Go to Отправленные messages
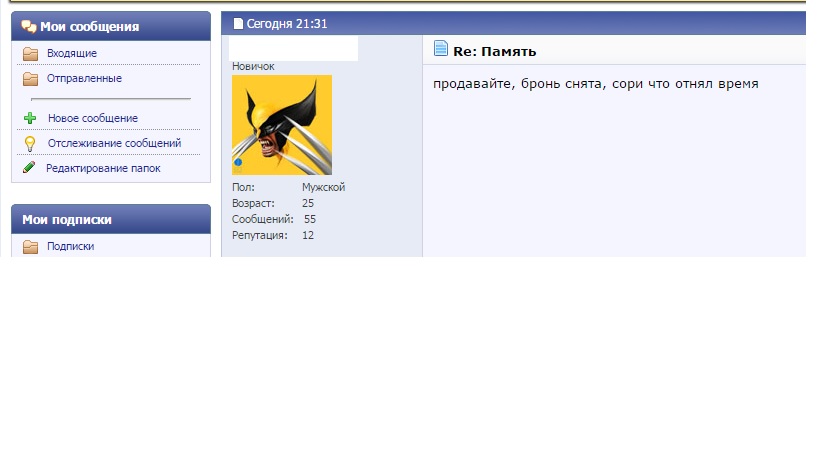This screenshot has width=819, height=460. coord(84,79)
